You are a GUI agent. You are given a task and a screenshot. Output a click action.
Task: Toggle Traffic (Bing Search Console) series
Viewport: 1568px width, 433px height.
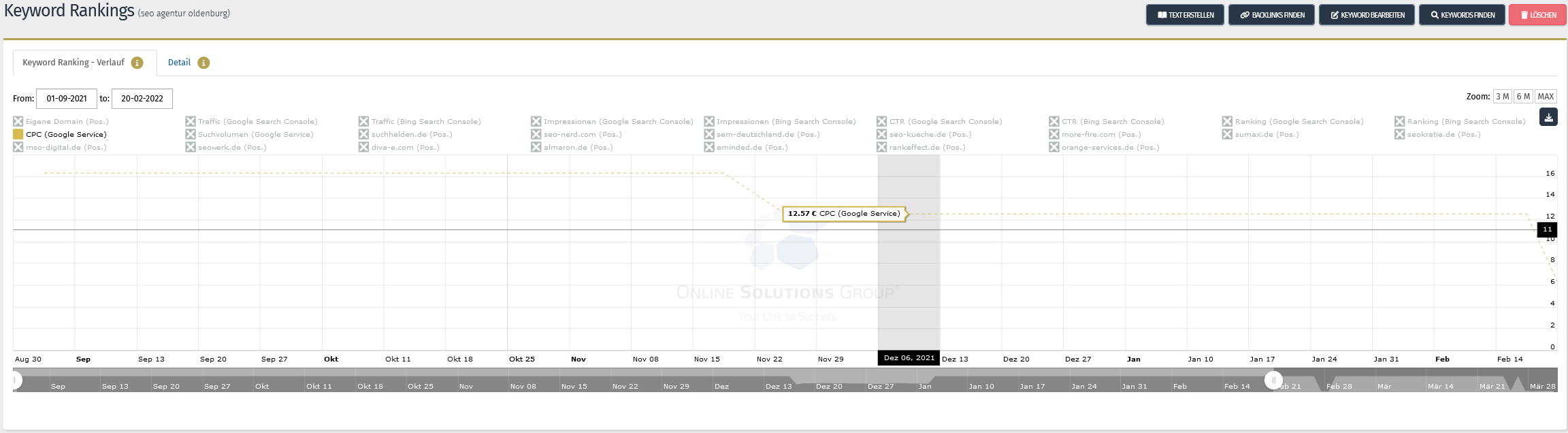(x=420, y=122)
